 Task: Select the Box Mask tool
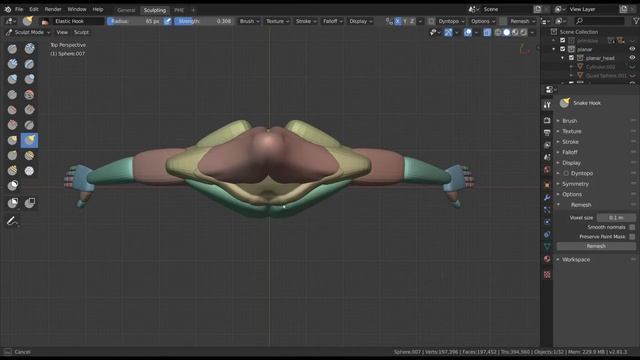[x=12, y=203]
